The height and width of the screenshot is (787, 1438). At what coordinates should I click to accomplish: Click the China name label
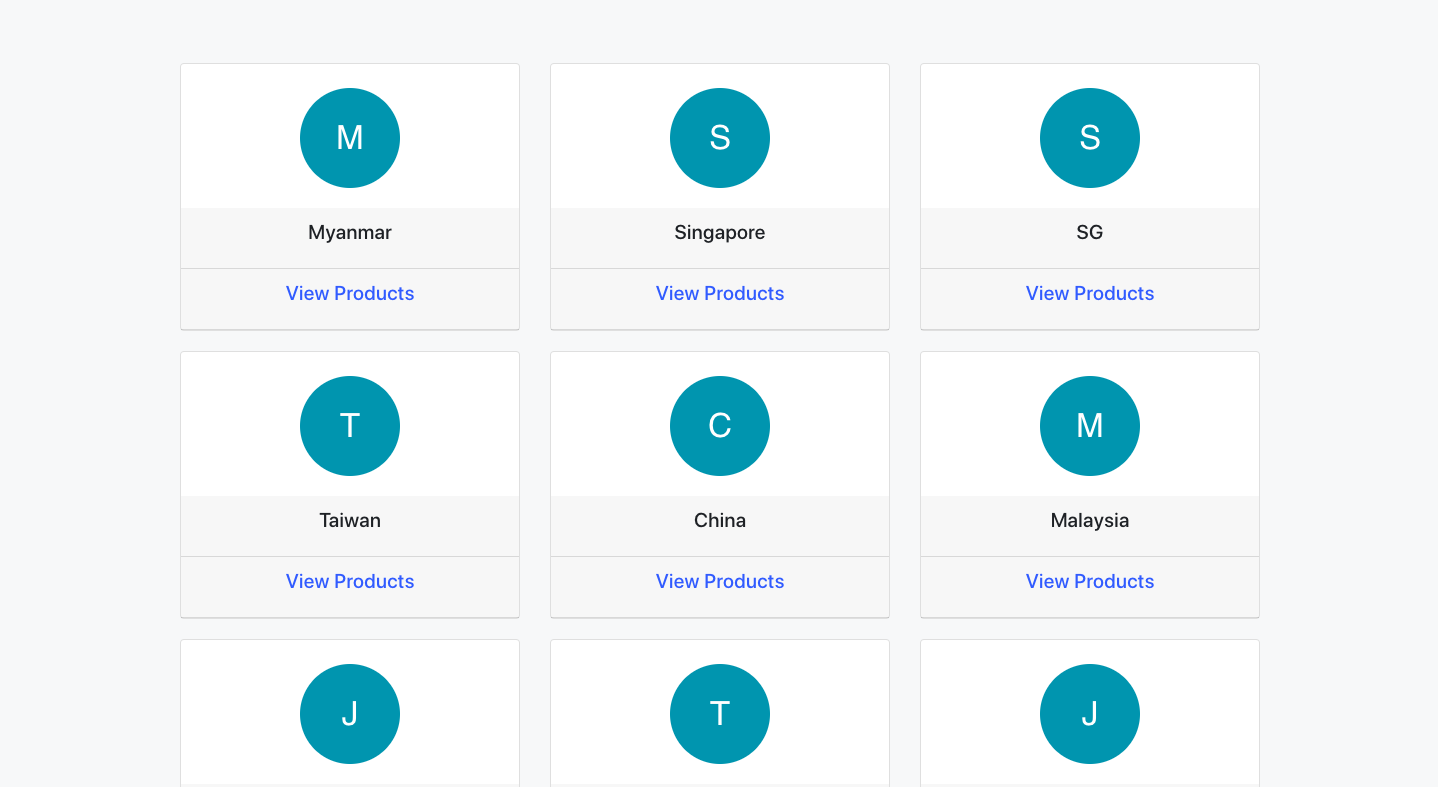[719, 520]
